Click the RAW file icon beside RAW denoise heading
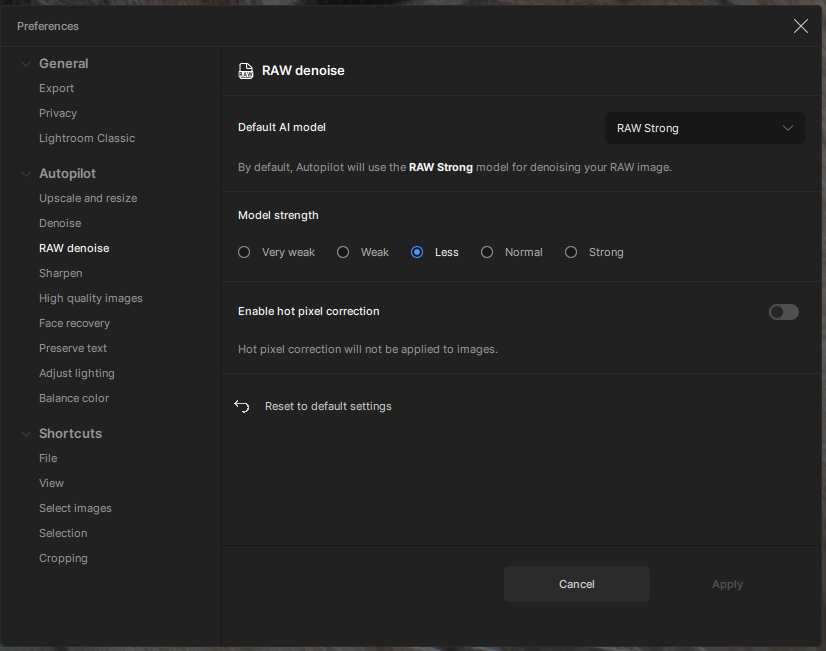826x651 pixels. pos(245,71)
